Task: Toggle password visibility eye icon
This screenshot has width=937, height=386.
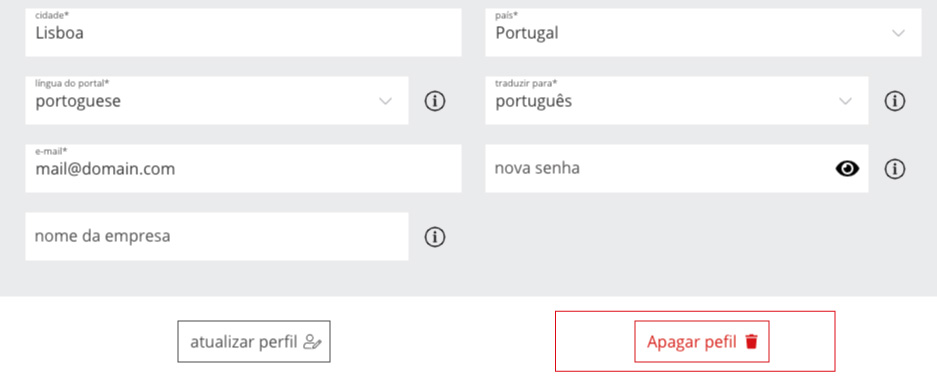Action: (847, 169)
